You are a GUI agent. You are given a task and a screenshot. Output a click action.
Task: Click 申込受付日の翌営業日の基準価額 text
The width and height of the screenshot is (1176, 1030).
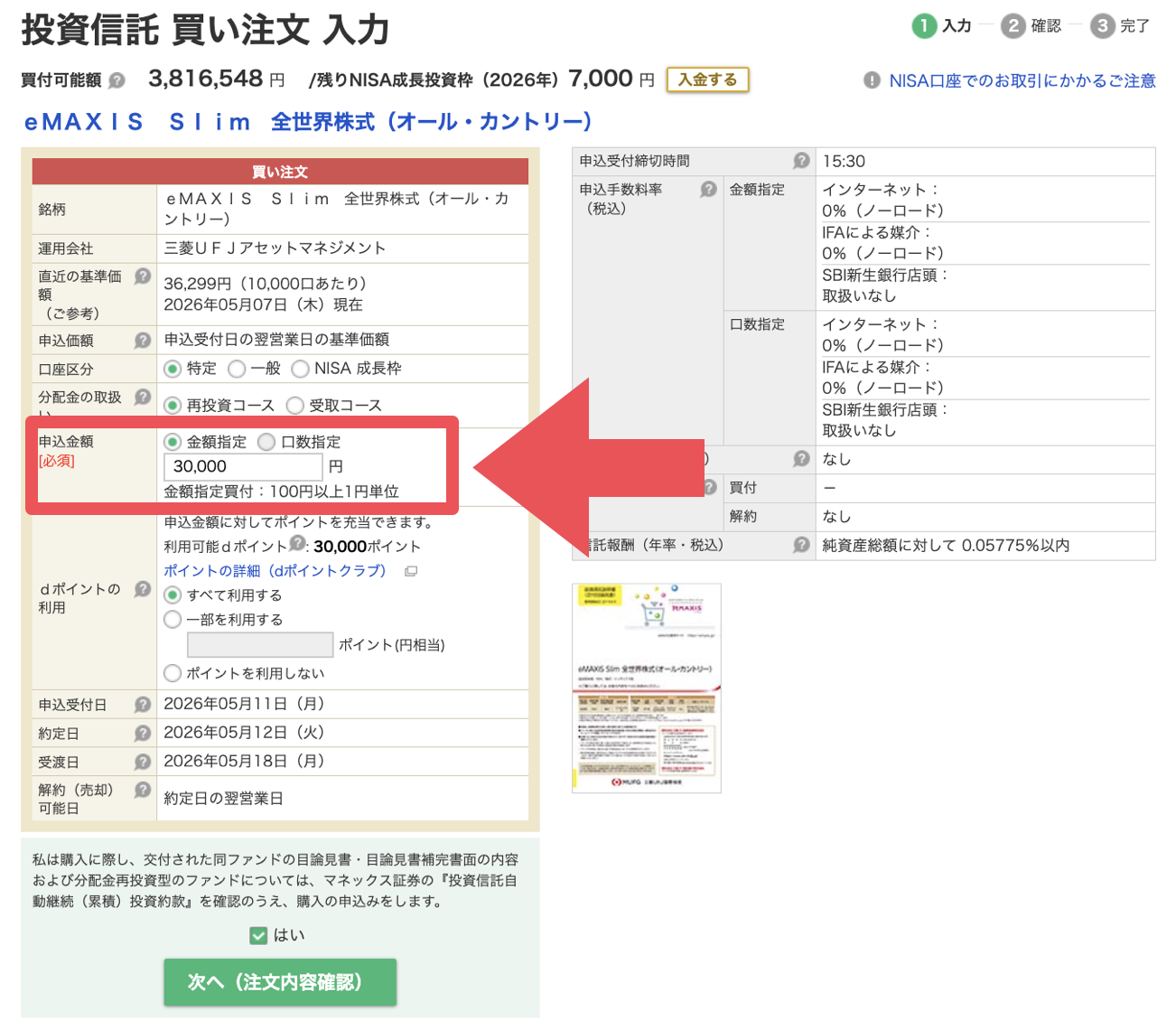(276, 340)
